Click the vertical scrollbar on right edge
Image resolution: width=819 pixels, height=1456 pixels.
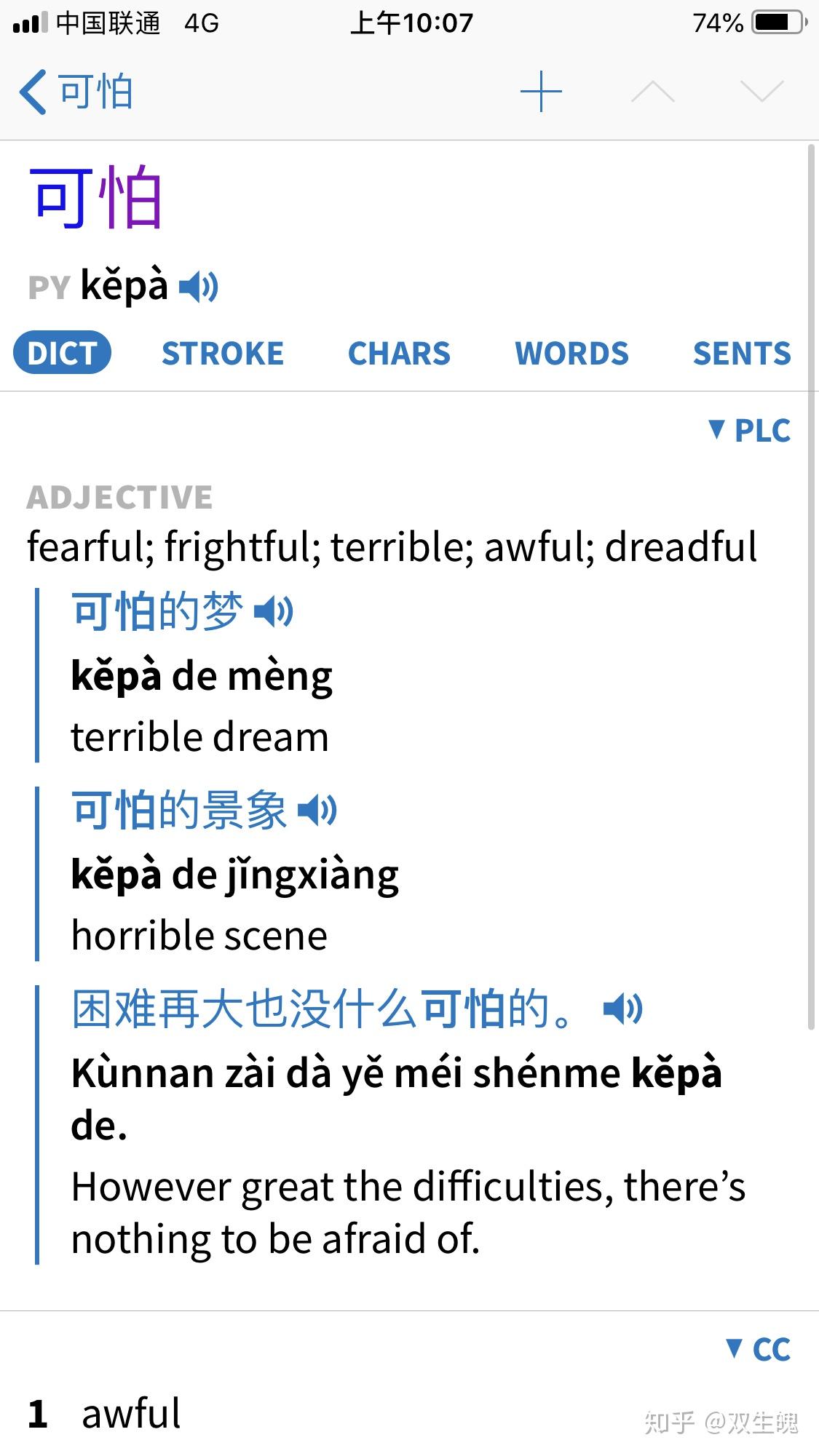coord(812,586)
